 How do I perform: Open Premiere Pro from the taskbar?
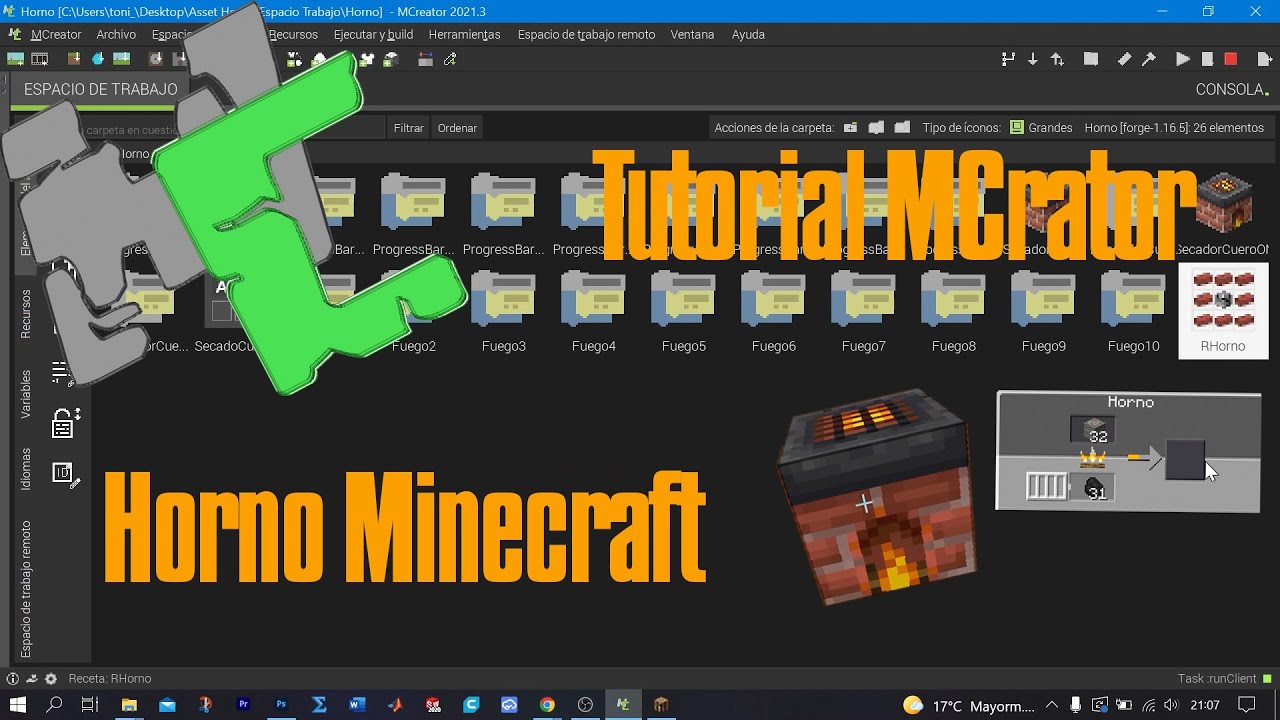[x=243, y=705]
